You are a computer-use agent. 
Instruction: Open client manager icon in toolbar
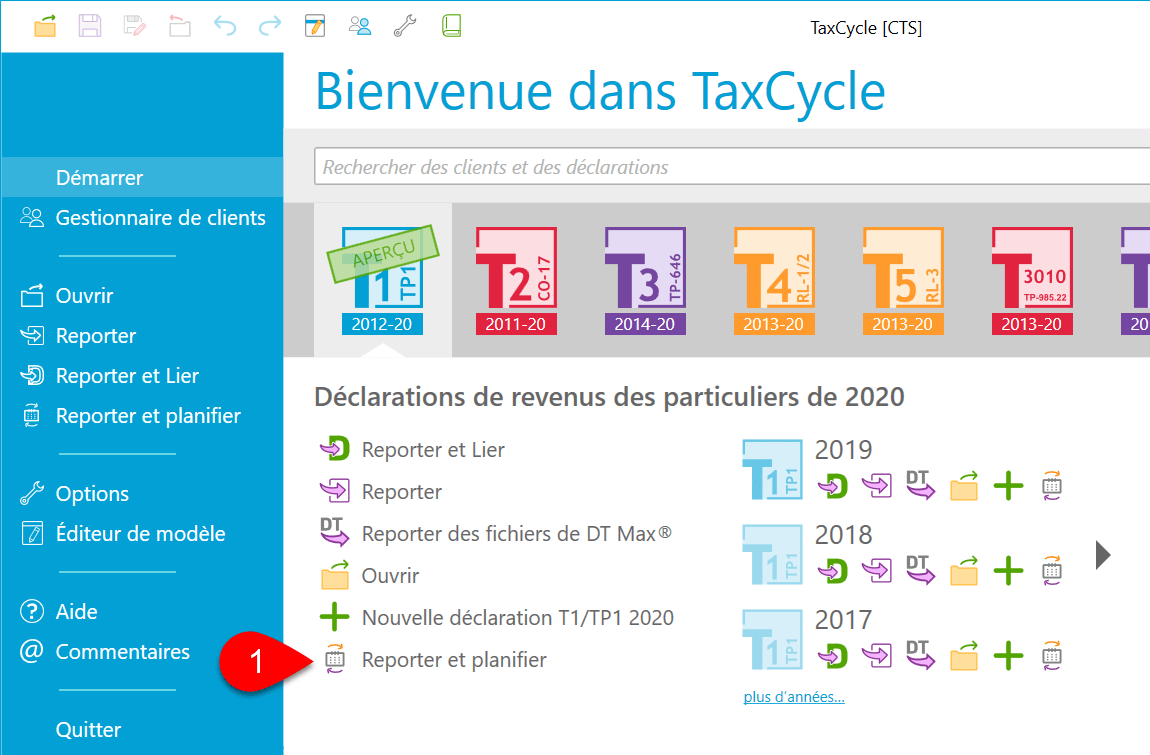pyautogui.click(x=360, y=27)
